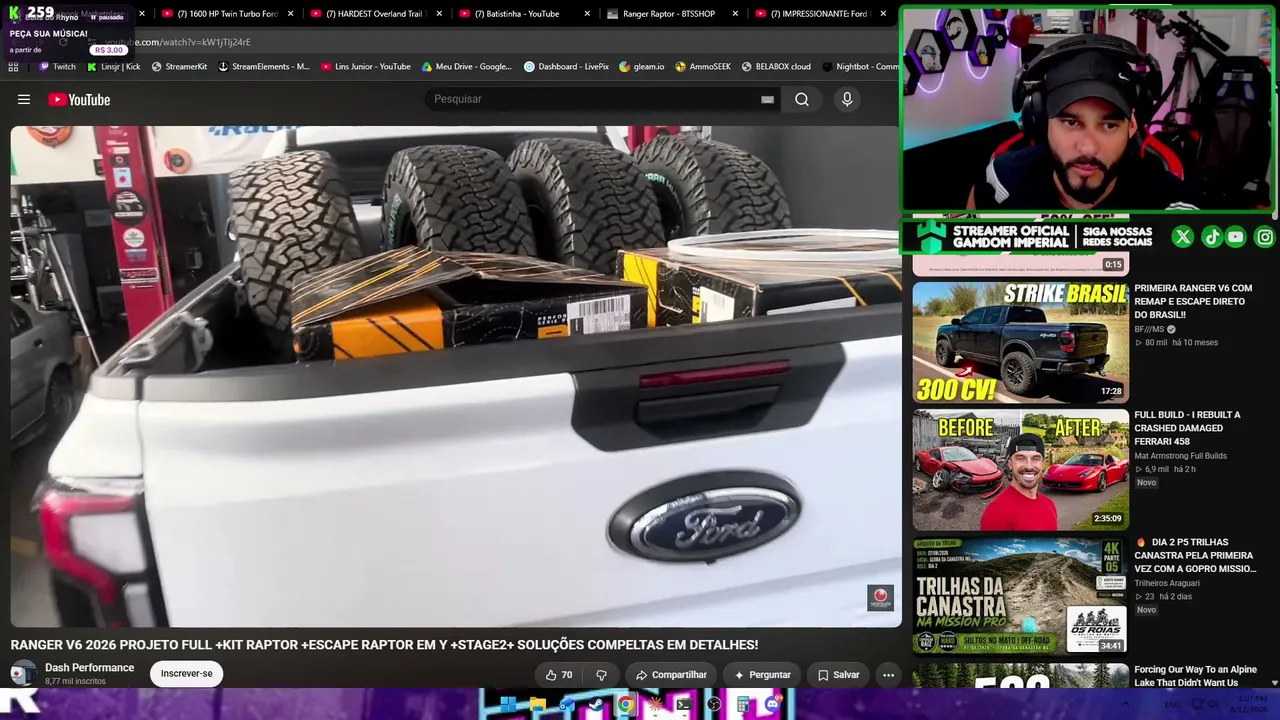Open Calculator from the taskbar
This screenshot has width=1280, height=720.
(x=743, y=705)
